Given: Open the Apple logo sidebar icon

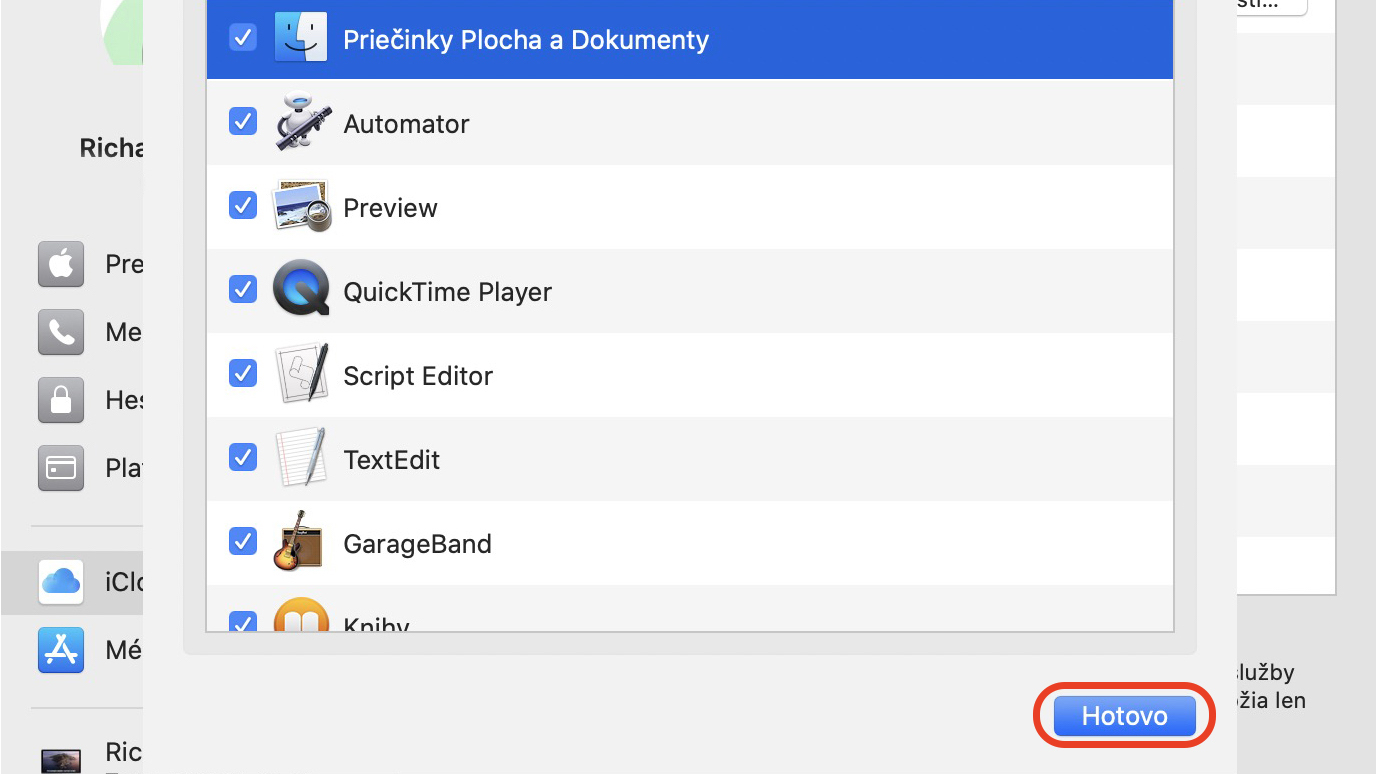Looking at the screenshot, I should [61, 264].
